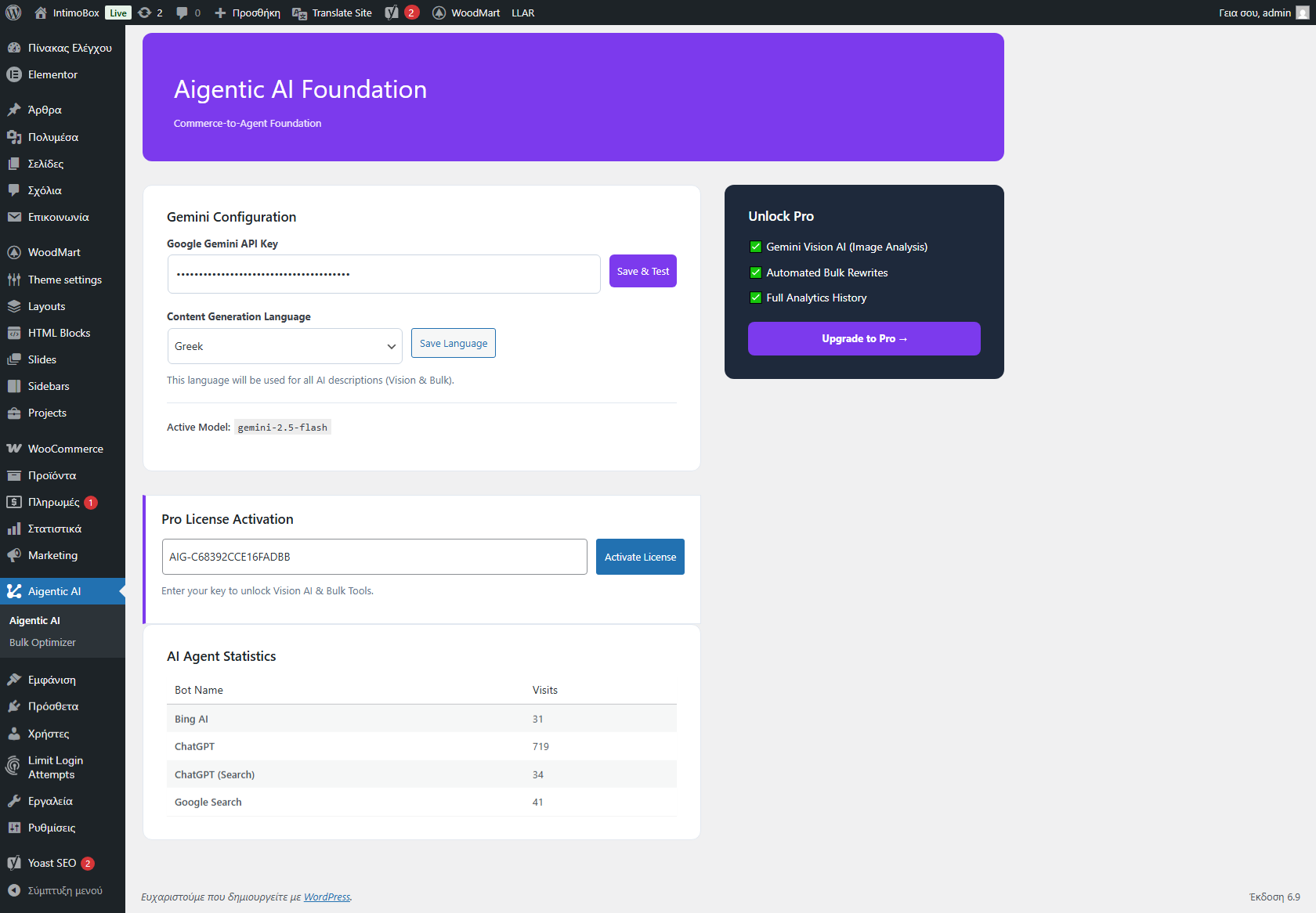Uncheck Automated Bulk Rewrites
1316x913 pixels.
[x=755, y=272]
